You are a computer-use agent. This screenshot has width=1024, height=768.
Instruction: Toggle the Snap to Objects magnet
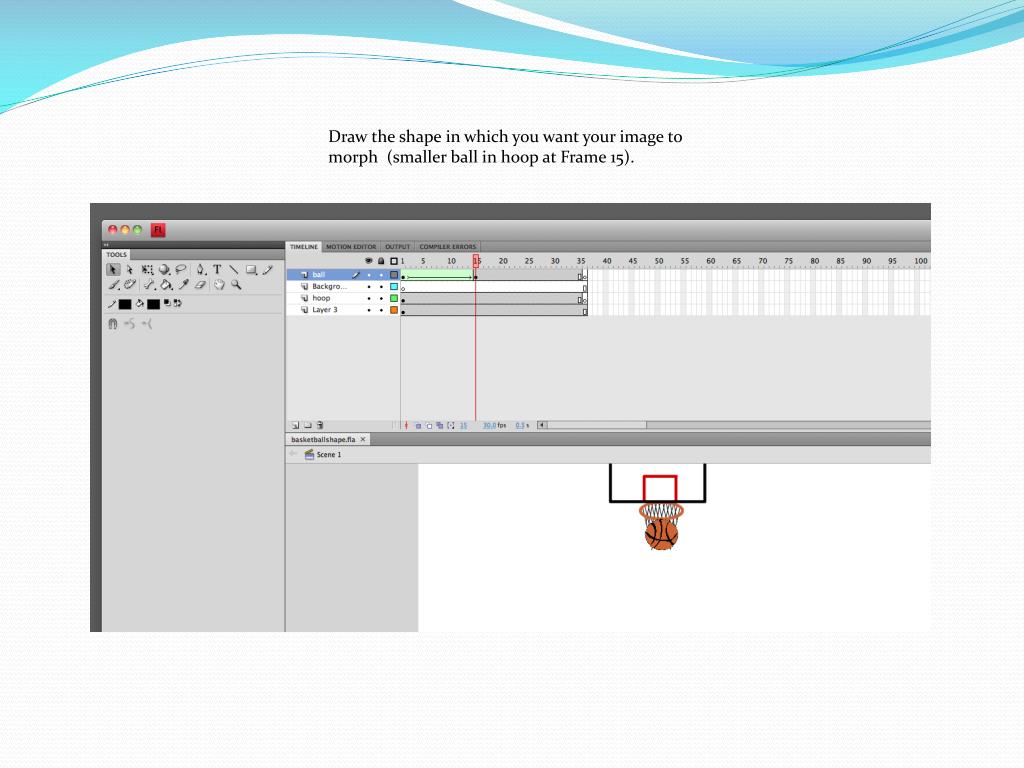coord(112,324)
